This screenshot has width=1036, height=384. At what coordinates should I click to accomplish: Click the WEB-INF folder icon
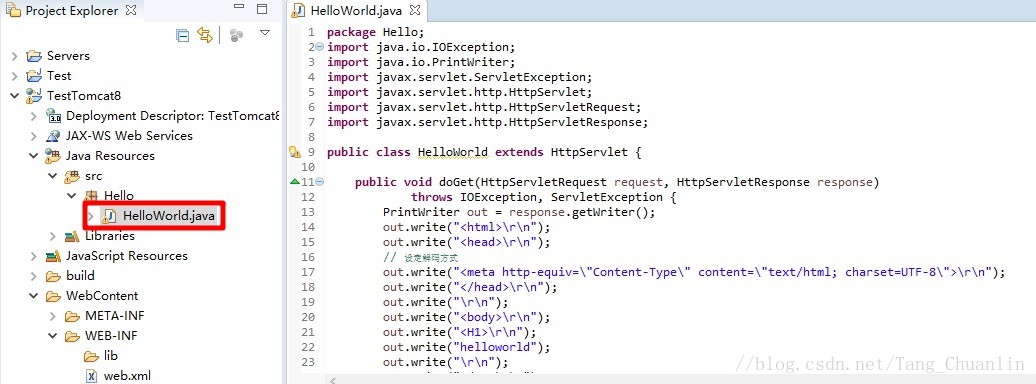[x=72, y=336]
